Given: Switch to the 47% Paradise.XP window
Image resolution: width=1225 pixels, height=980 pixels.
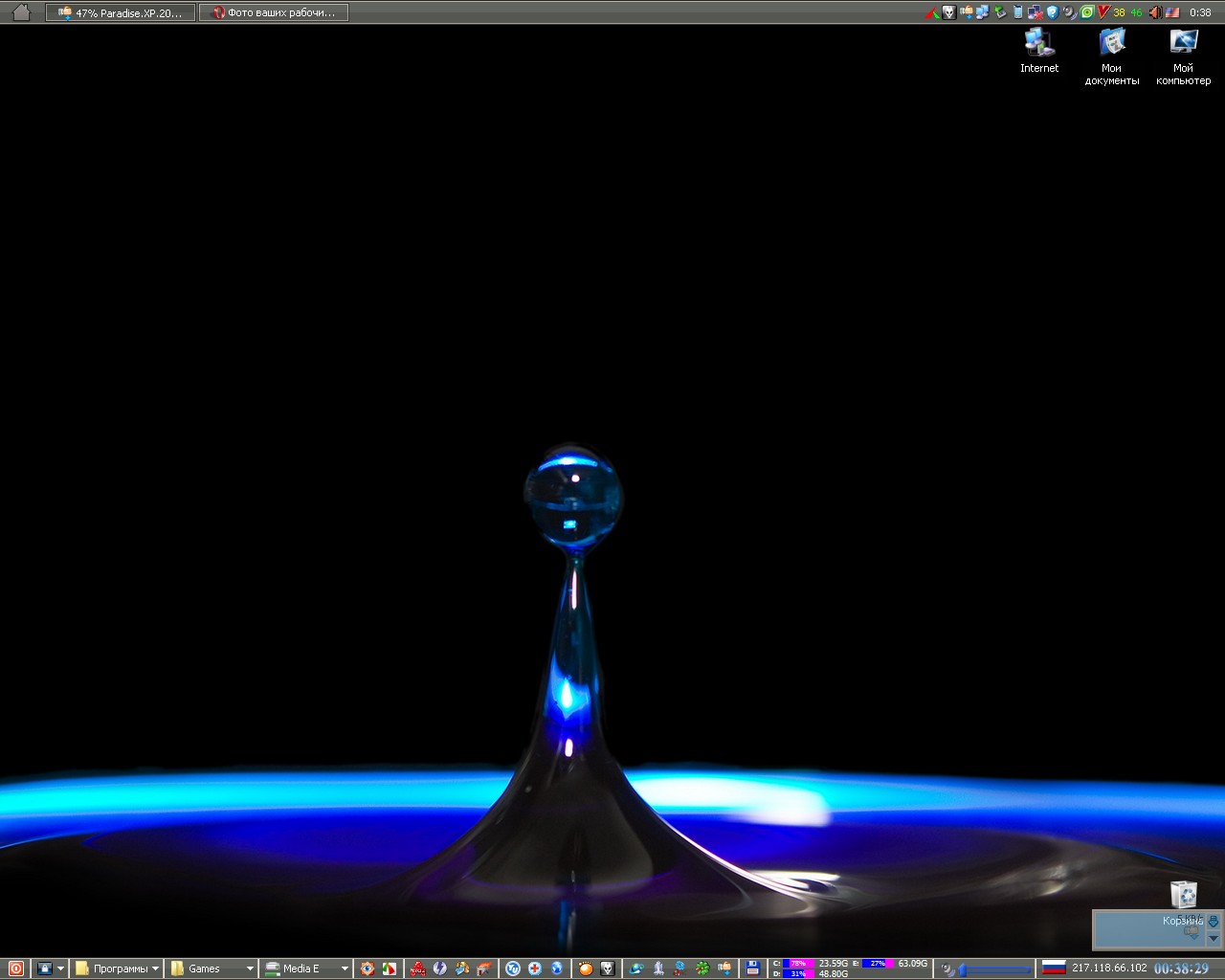Looking at the screenshot, I should pyautogui.click(x=121, y=12).
